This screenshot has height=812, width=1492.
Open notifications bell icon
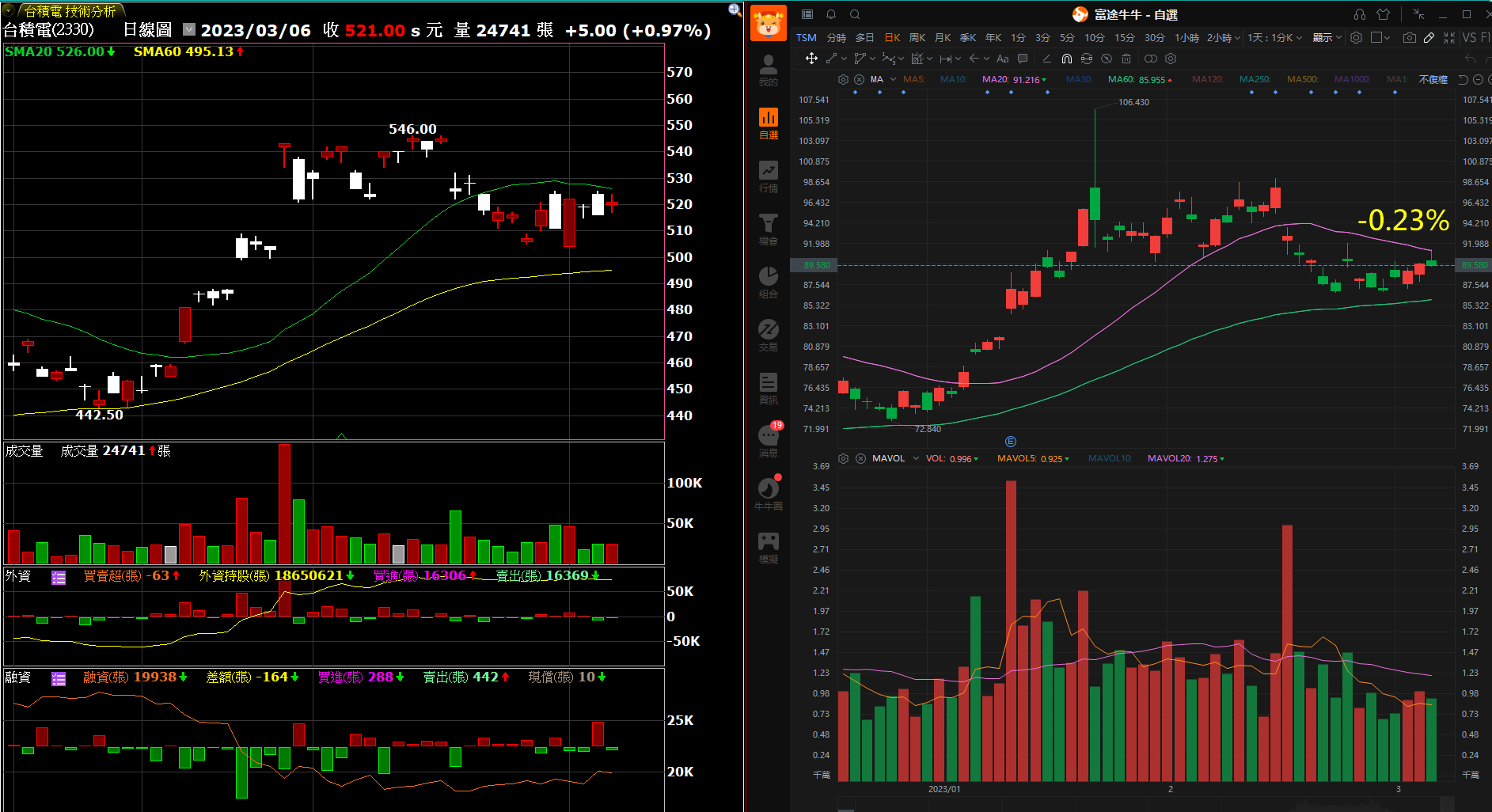(831, 14)
